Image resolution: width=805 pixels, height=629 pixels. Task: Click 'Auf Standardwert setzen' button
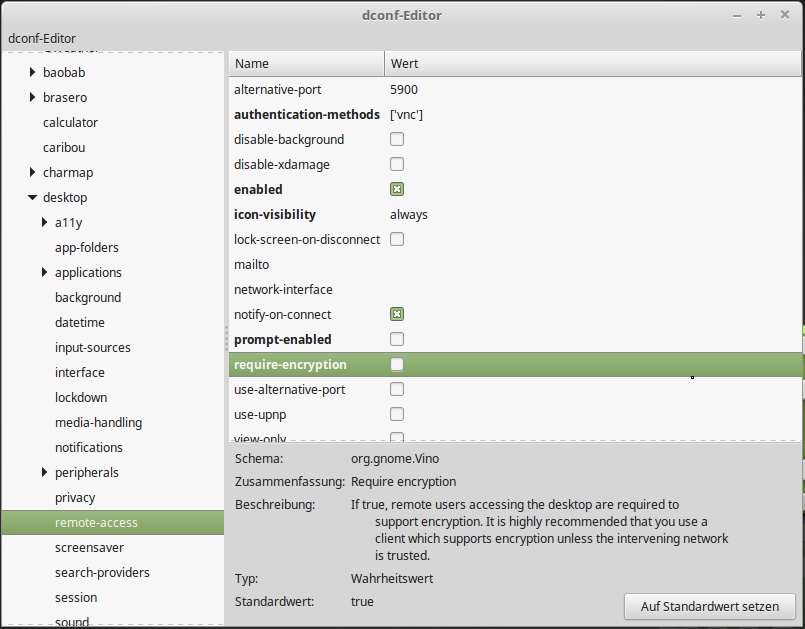[709, 606]
